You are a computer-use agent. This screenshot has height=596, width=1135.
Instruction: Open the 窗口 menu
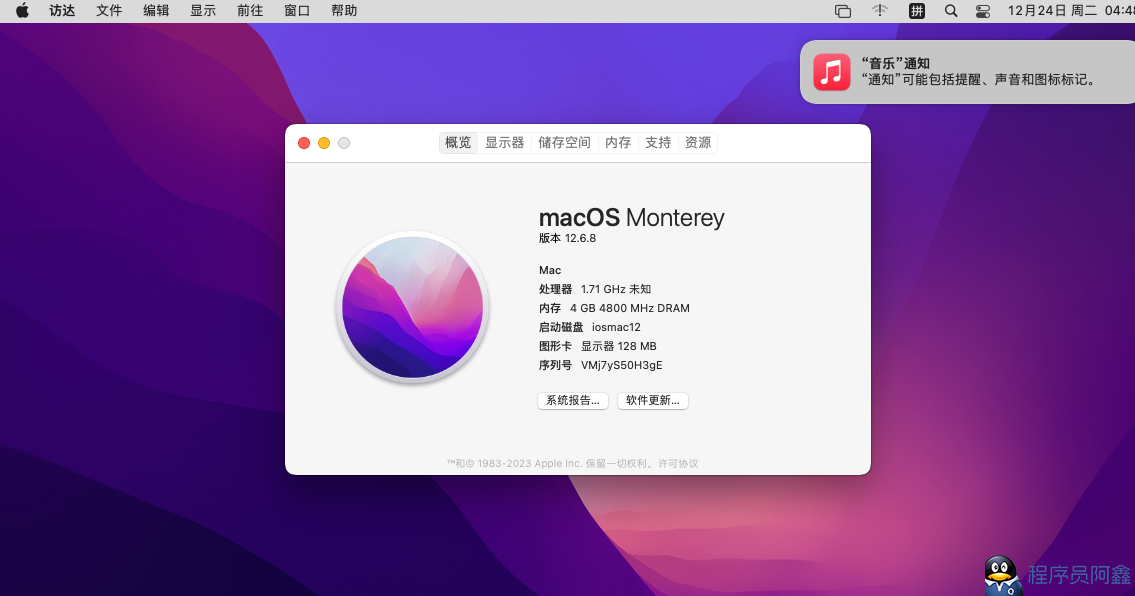(298, 11)
